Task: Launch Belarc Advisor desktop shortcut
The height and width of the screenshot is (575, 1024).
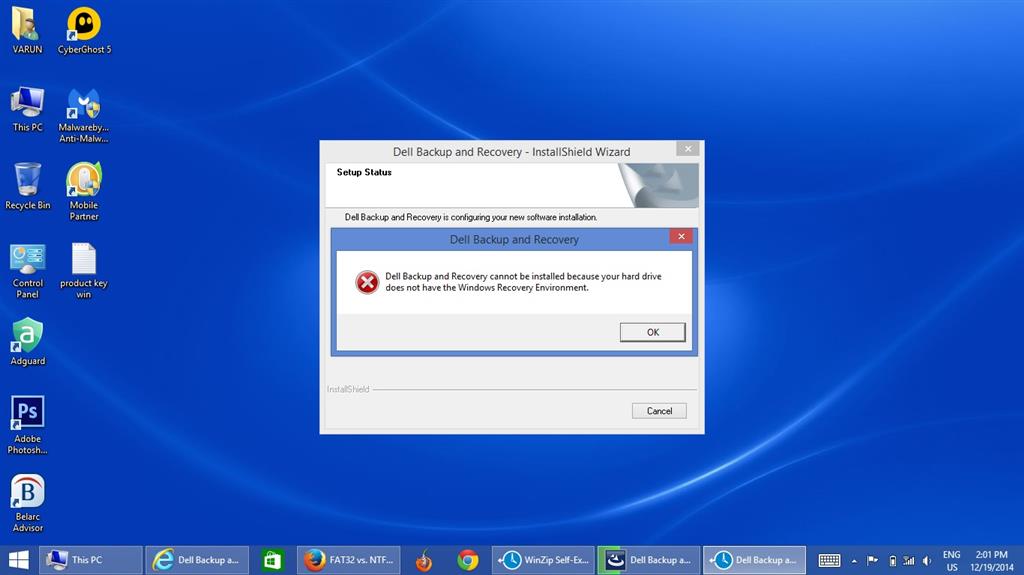Action: 27,503
